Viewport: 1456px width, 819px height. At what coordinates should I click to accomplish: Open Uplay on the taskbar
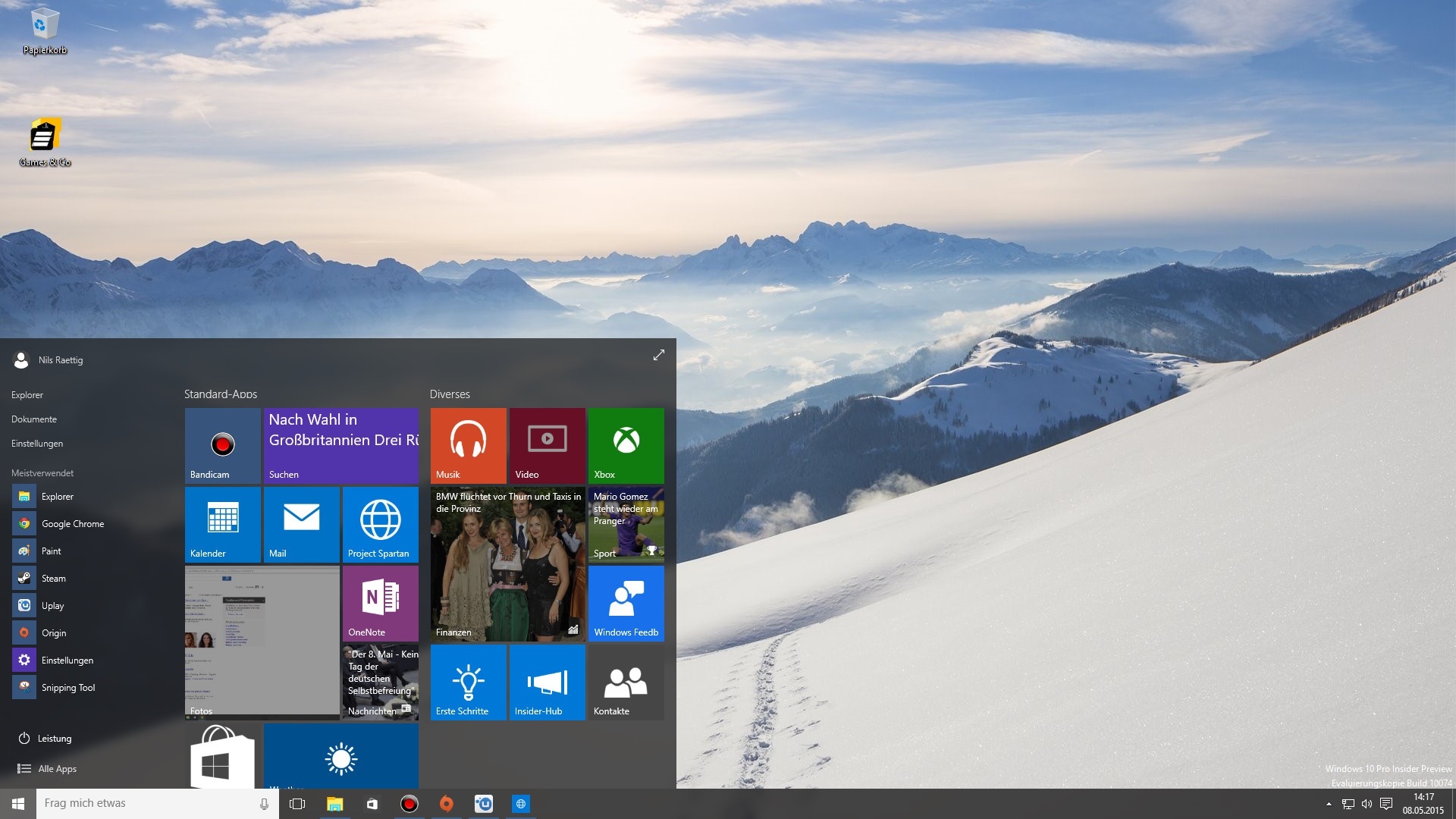483,804
